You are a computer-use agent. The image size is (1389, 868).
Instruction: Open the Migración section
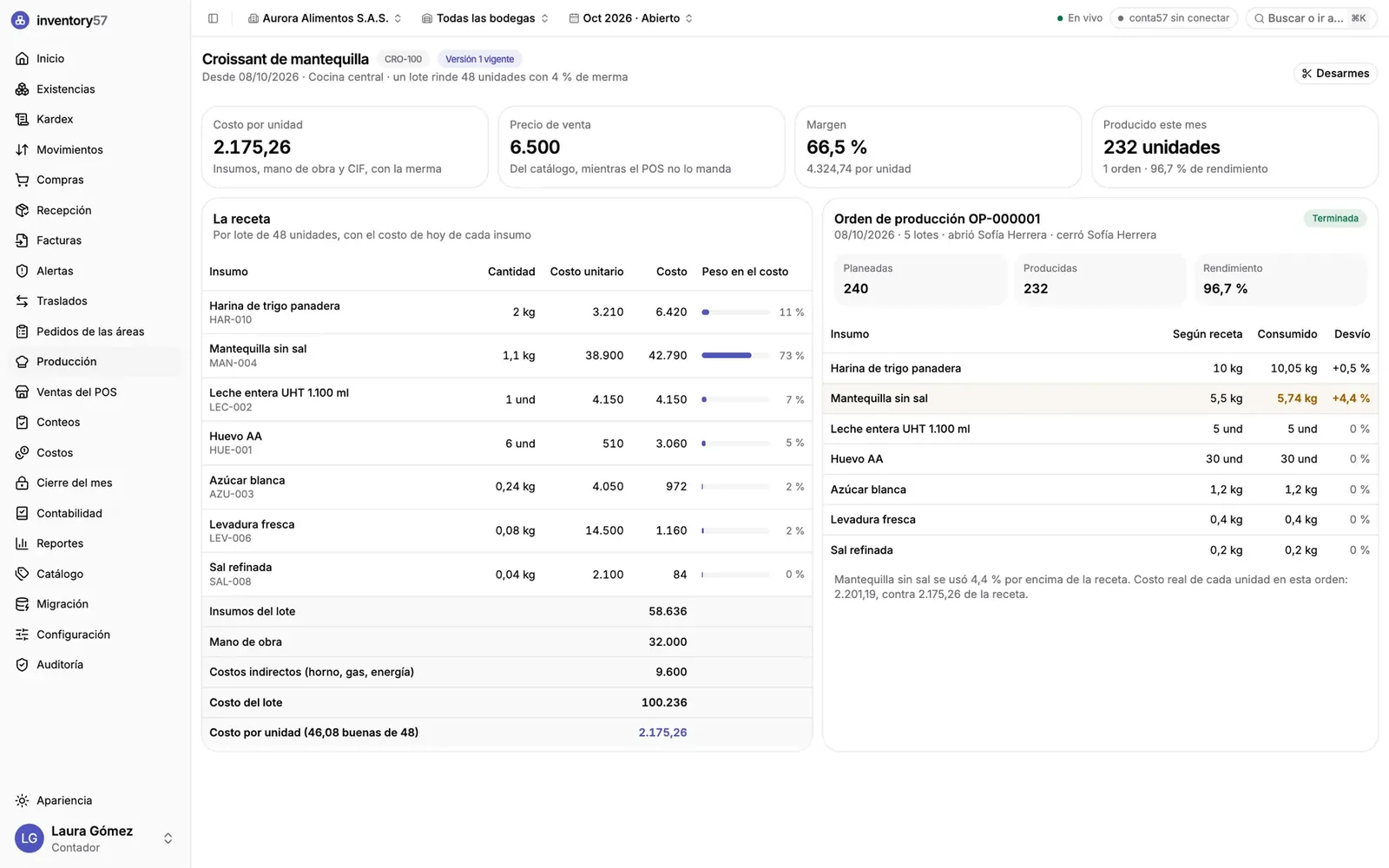click(95, 604)
